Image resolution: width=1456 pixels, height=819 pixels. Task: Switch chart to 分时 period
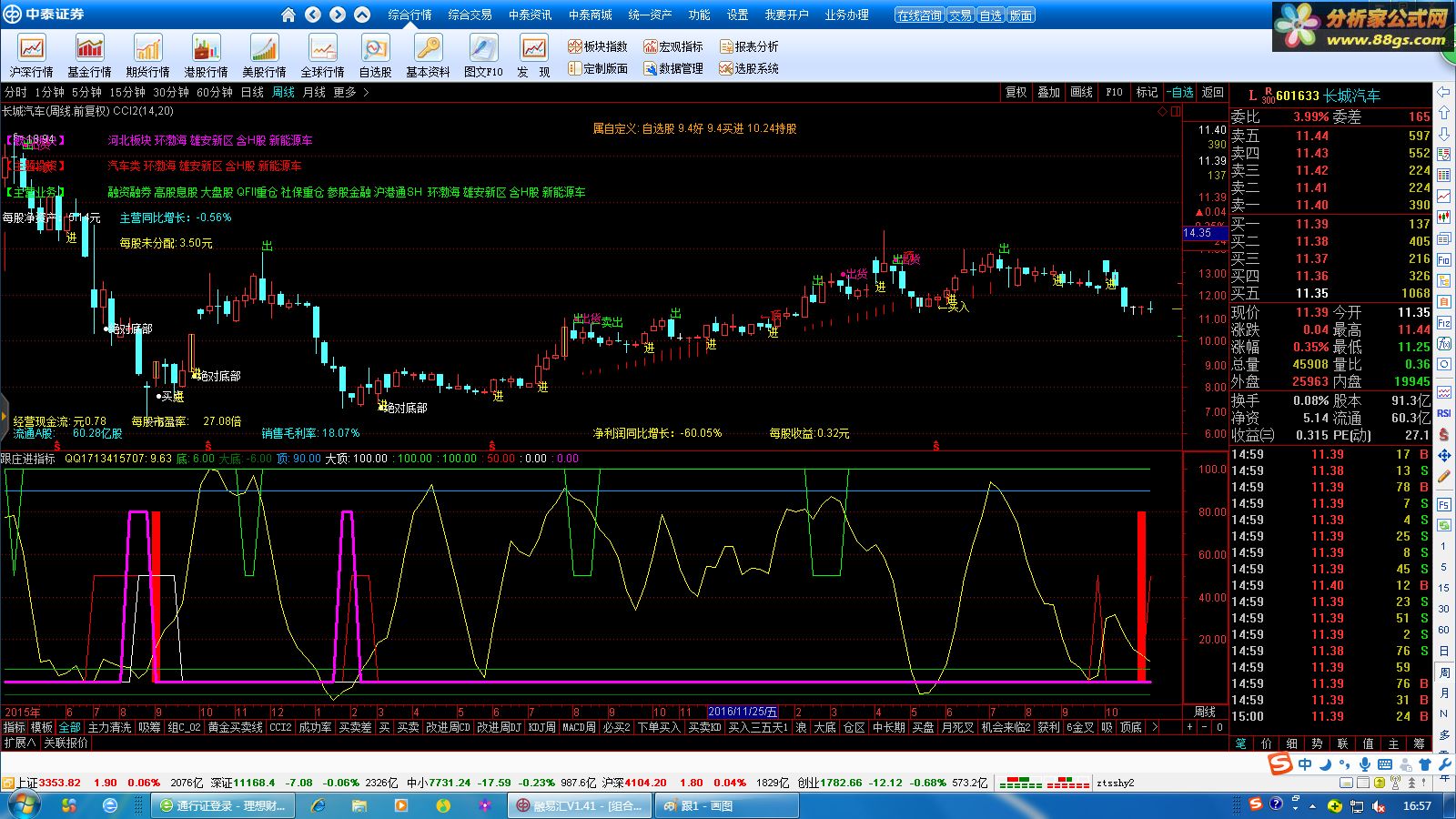(15, 92)
